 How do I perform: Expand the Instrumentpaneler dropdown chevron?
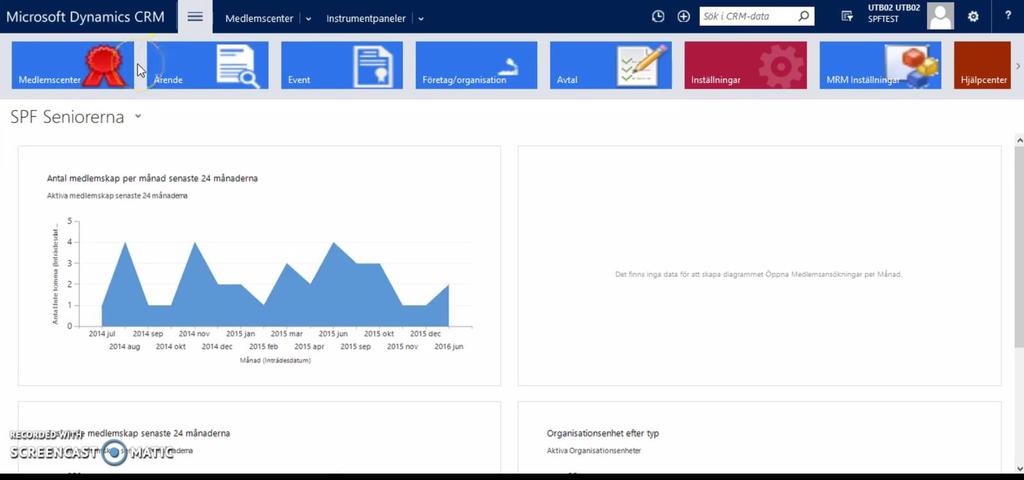(421, 19)
